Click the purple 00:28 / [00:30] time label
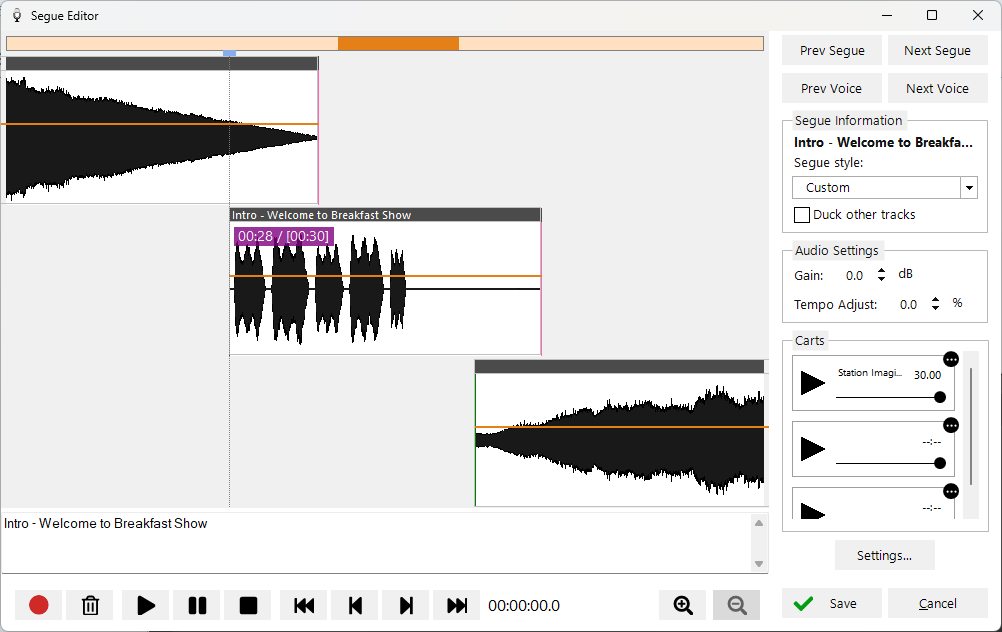 [283, 236]
